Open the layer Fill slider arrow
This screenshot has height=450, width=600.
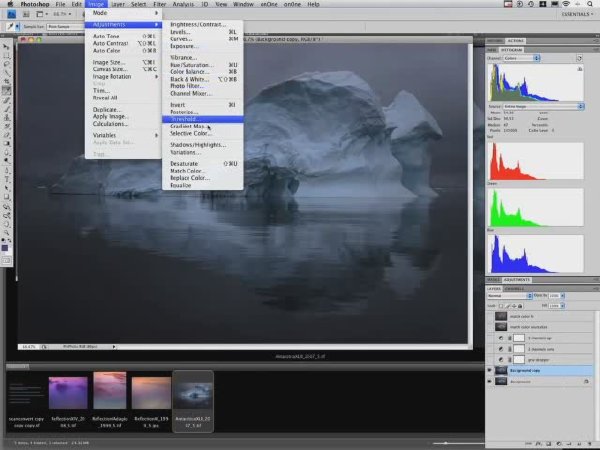pyautogui.click(x=562, y=306)
